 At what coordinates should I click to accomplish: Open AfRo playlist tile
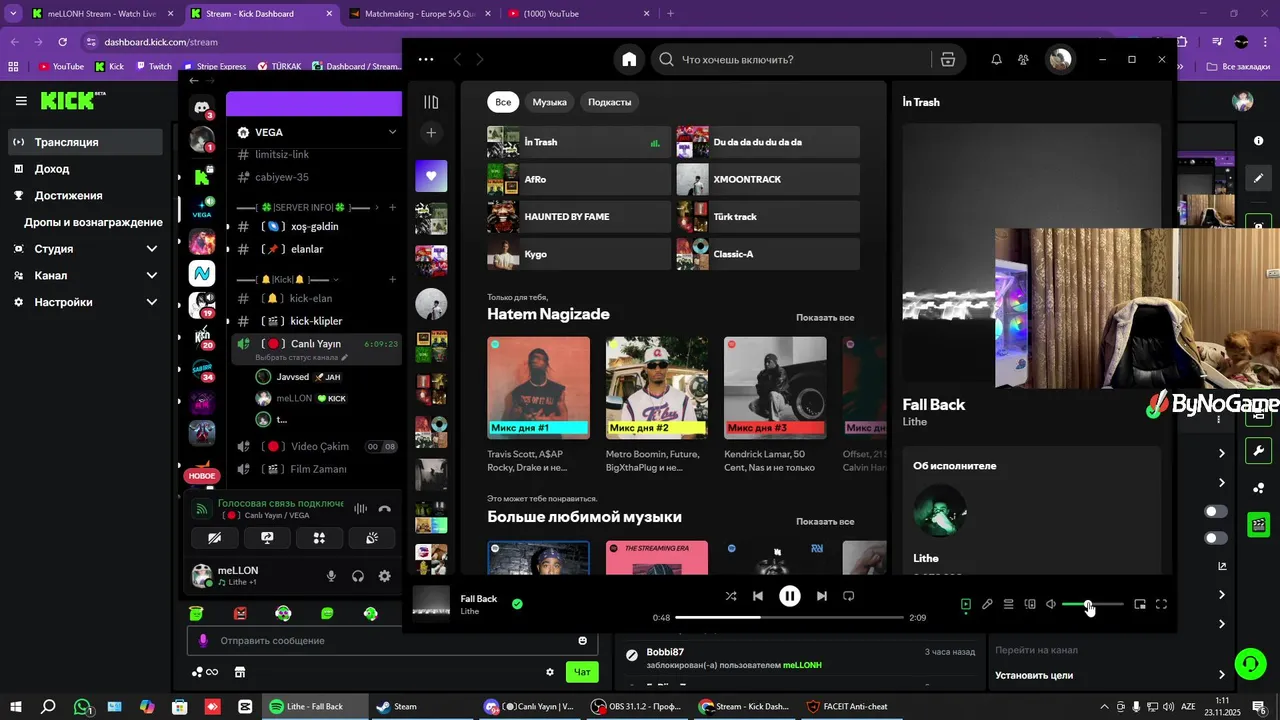click(579, 179)
